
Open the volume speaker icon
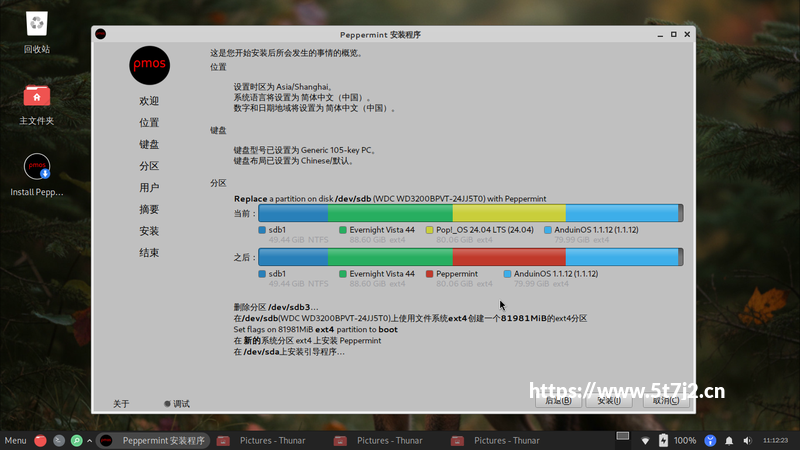pos(747,440)
